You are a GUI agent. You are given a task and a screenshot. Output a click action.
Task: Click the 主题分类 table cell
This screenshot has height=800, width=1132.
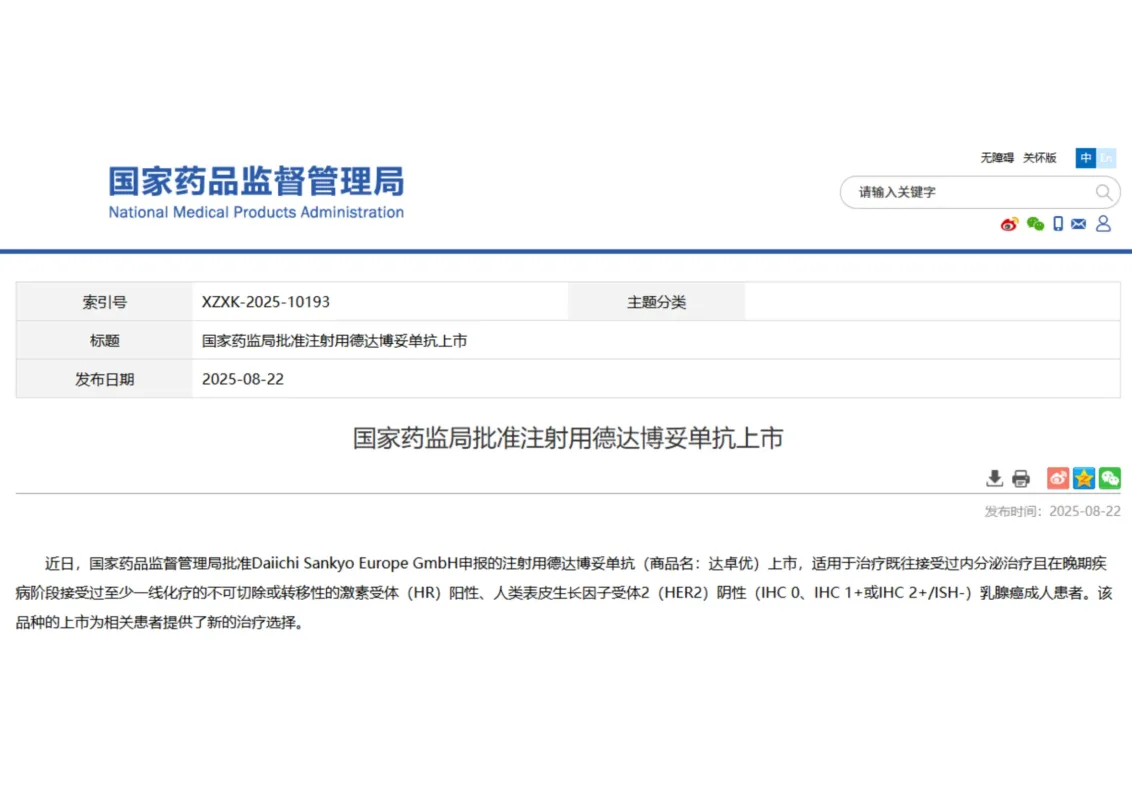(x=656, y=301)
